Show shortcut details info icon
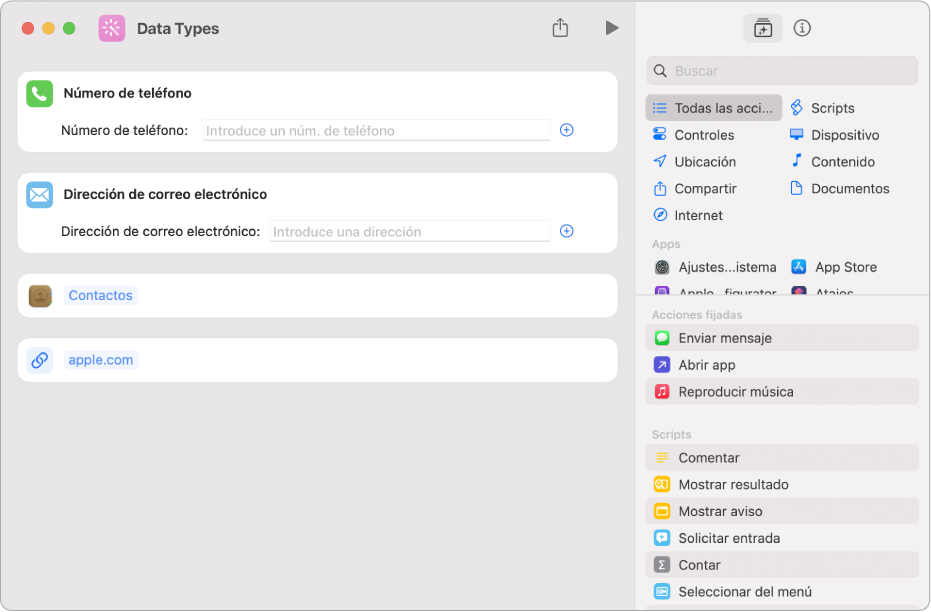 pos(802,28)
